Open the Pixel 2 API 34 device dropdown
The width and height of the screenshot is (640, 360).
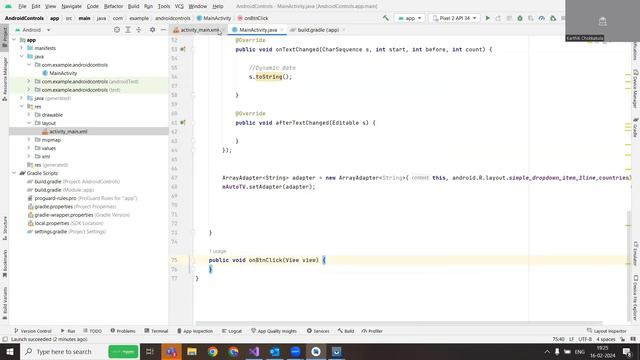click(x=454, y=18)
